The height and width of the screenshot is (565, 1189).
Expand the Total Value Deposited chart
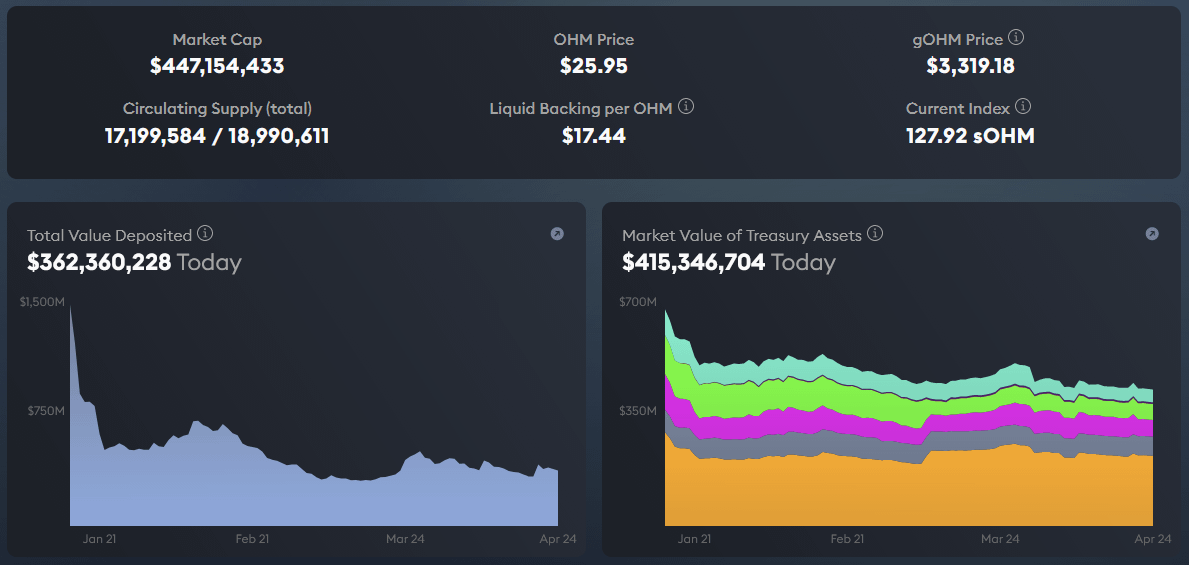pyautogui.click(x=557, y=234)
